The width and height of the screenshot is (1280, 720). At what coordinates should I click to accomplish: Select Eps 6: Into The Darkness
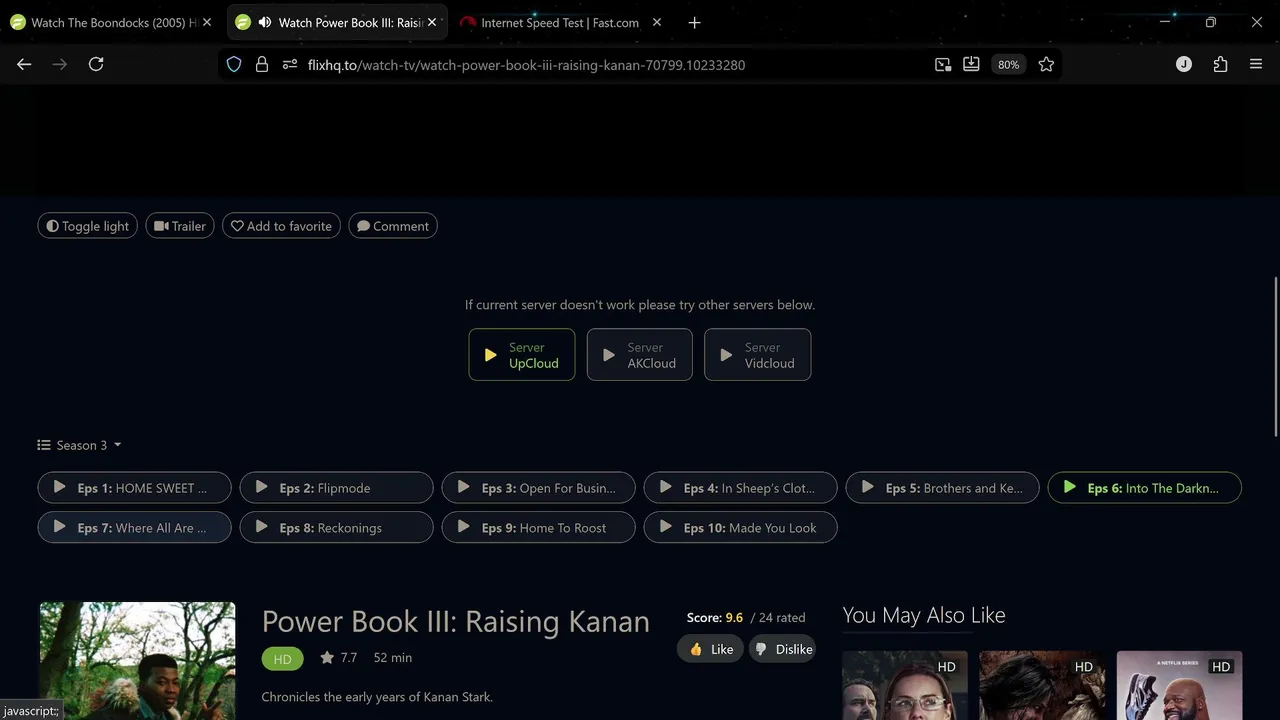click(x=1145, y=488)
